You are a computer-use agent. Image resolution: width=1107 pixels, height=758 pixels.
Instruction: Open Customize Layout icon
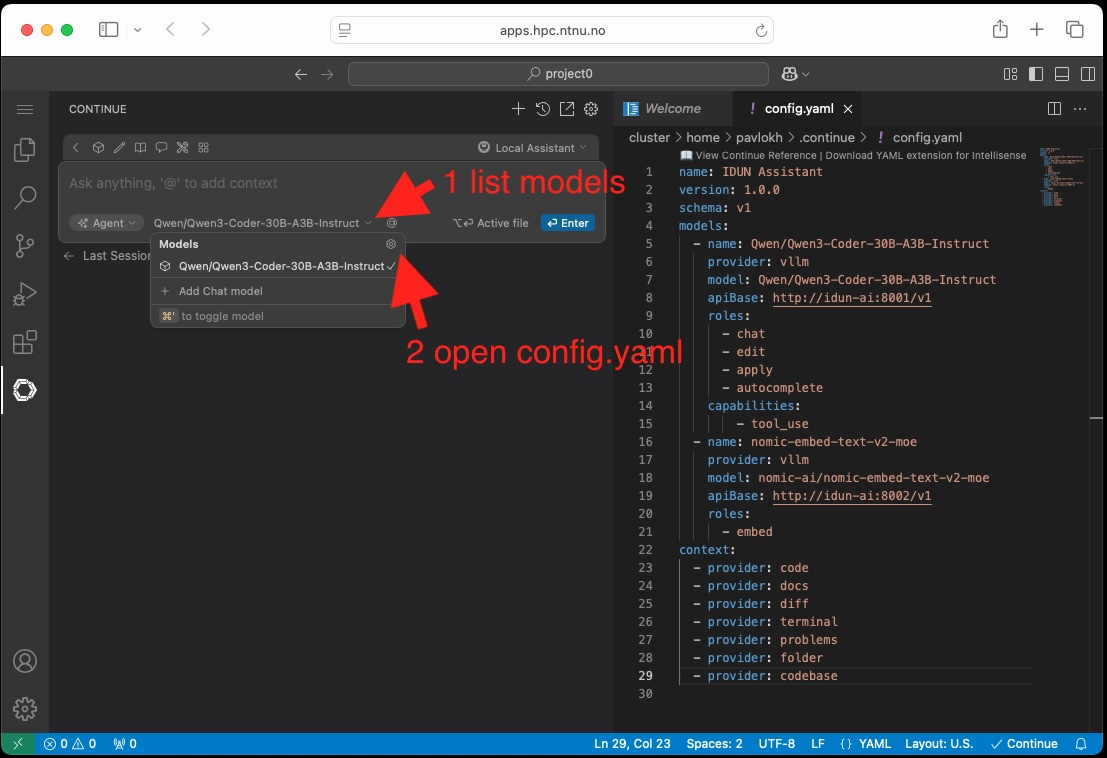(1010, 74)
